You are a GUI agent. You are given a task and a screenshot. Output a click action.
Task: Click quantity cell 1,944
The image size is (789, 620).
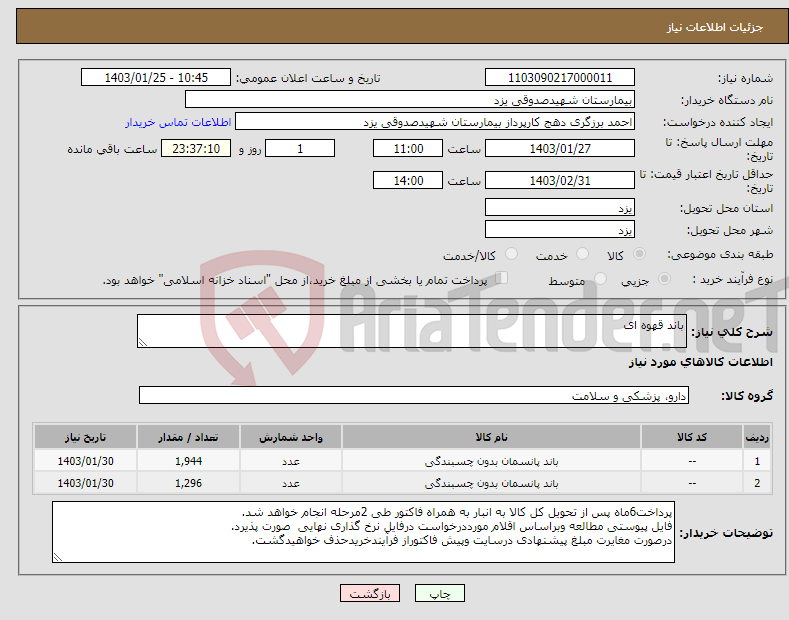[188, 461]
